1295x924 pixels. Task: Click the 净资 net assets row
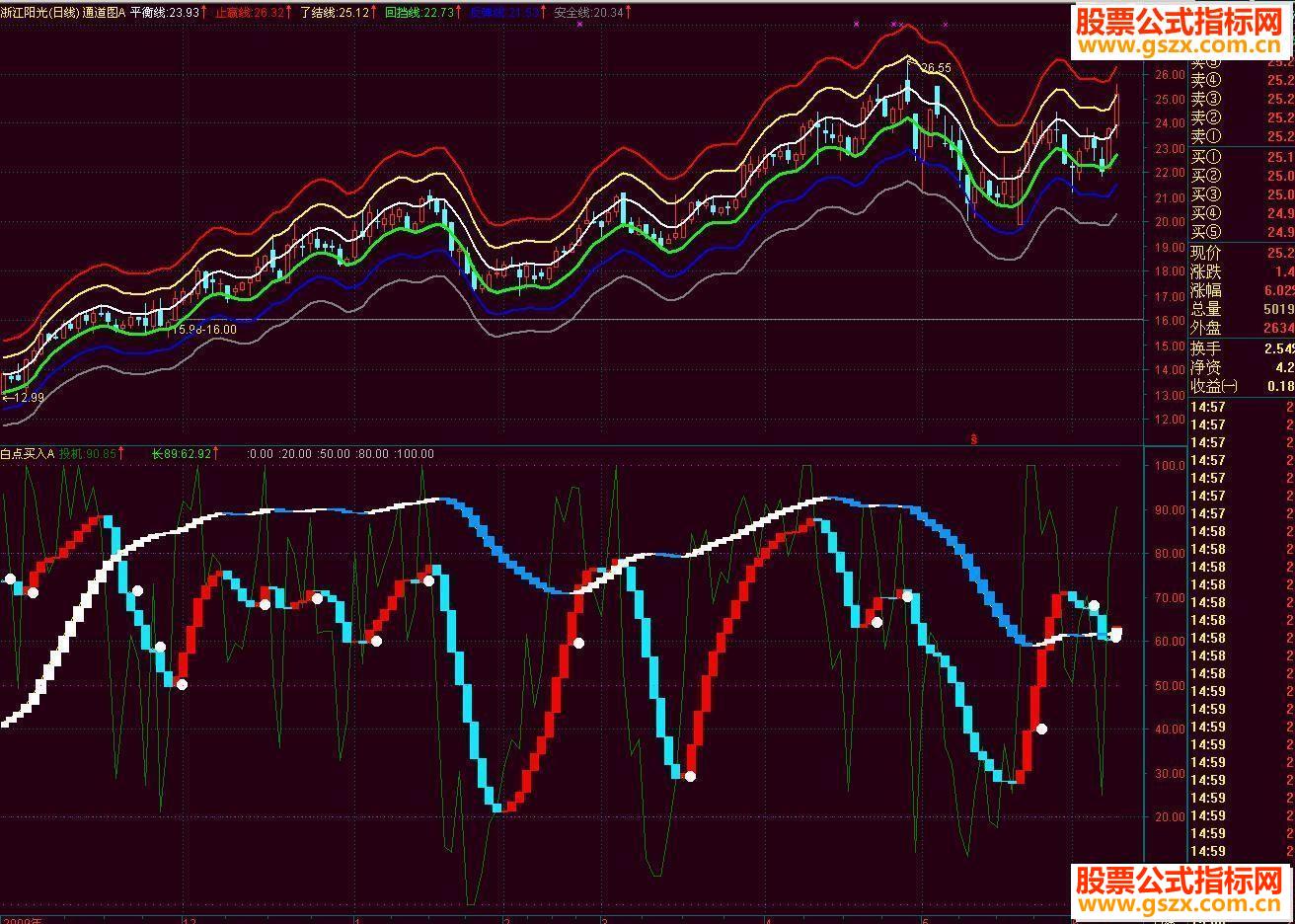pyautogui.click(x=1242, y=367)
